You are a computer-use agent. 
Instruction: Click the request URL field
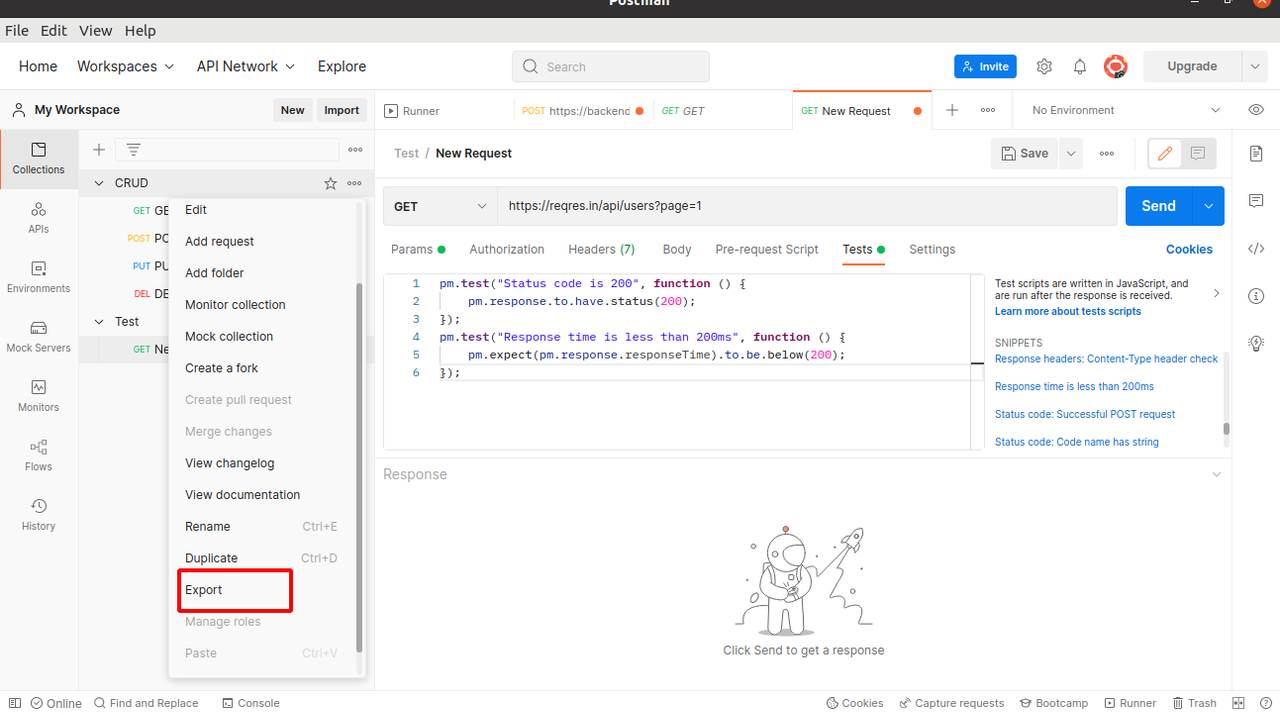pos(807,206)
